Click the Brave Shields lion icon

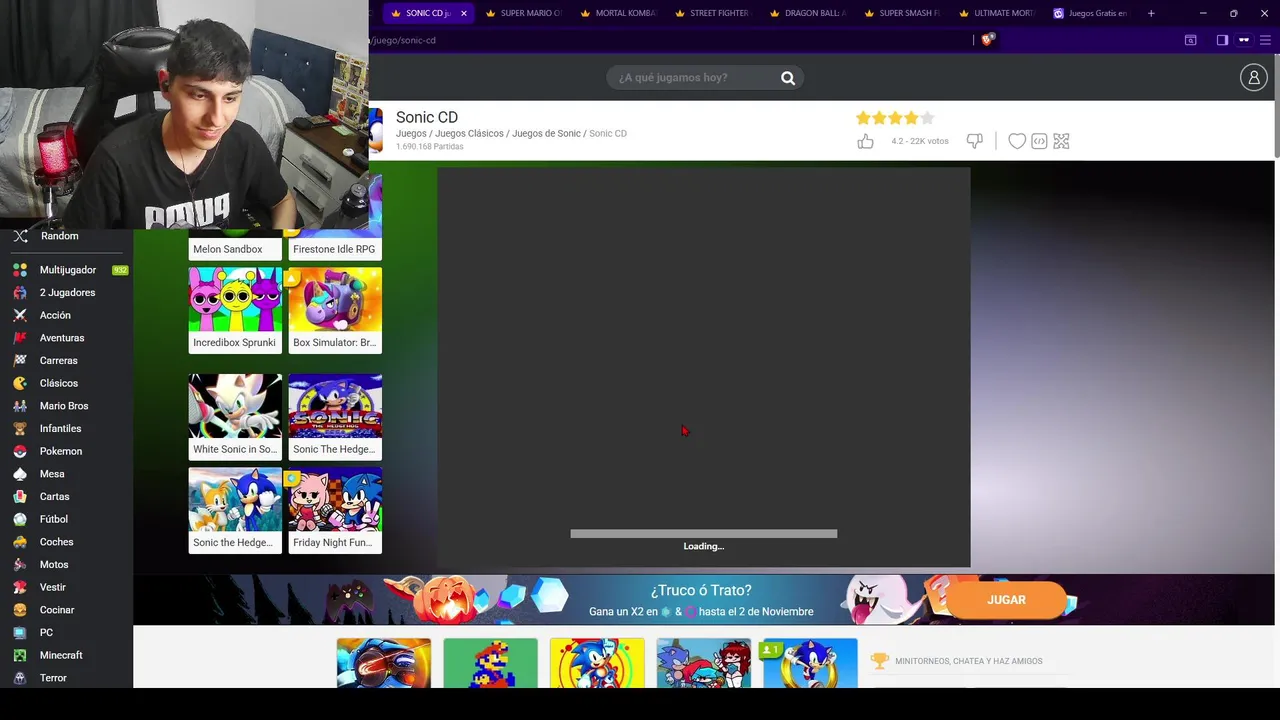(988, 40)
